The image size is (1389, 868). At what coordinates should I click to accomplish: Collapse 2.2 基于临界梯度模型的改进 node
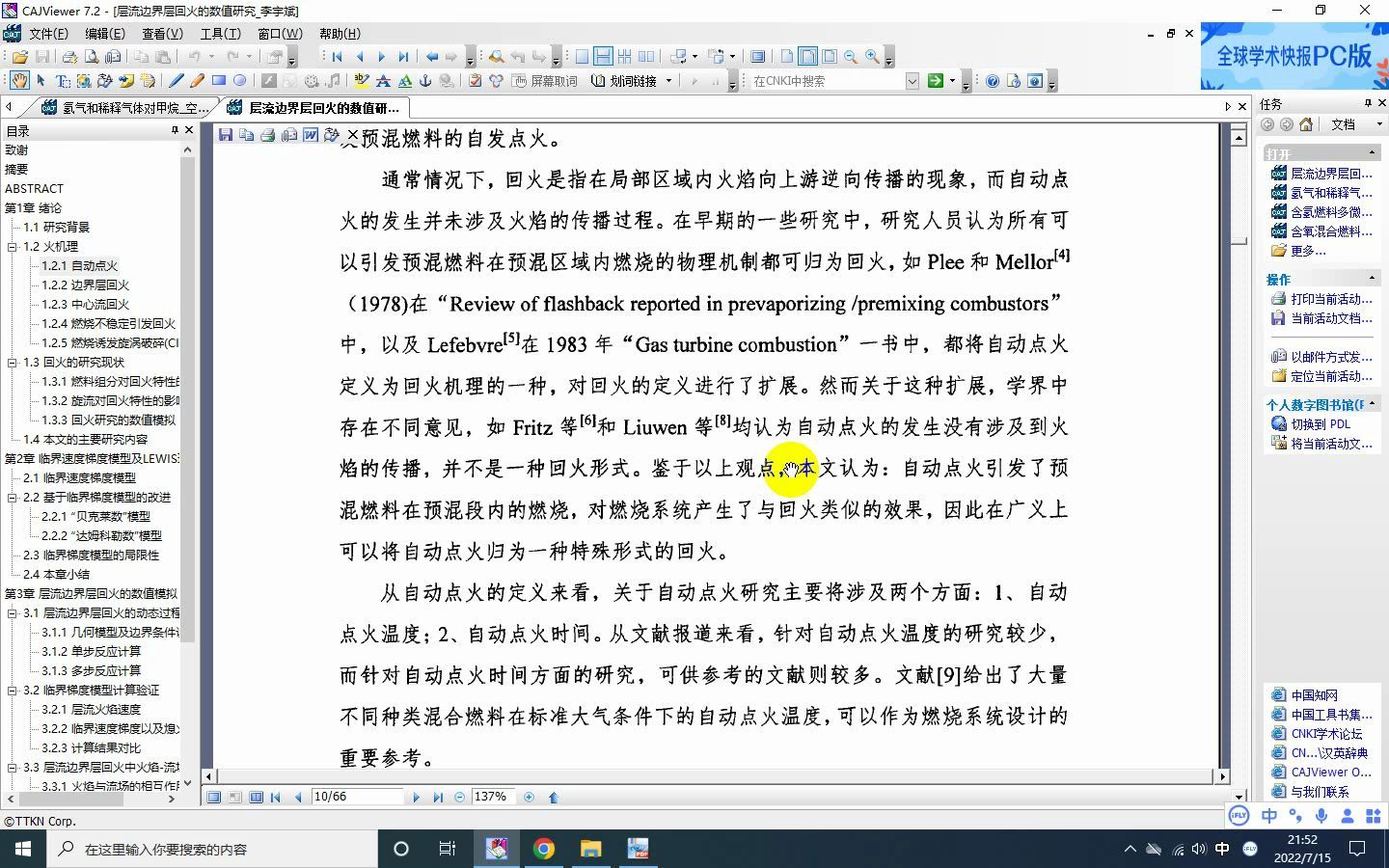(x=13, y=497)
